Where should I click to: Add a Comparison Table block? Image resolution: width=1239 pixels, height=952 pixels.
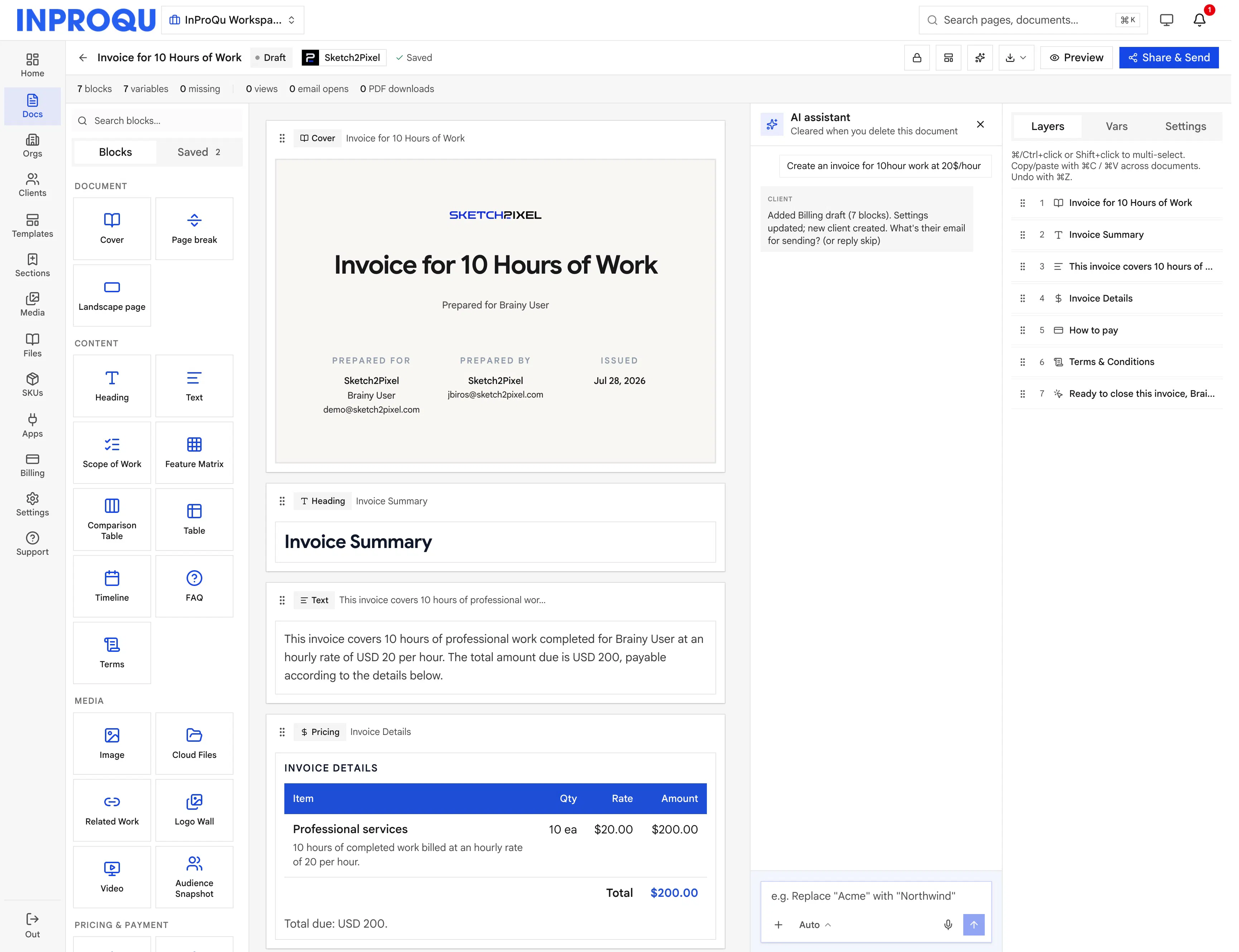click(112, 520)
